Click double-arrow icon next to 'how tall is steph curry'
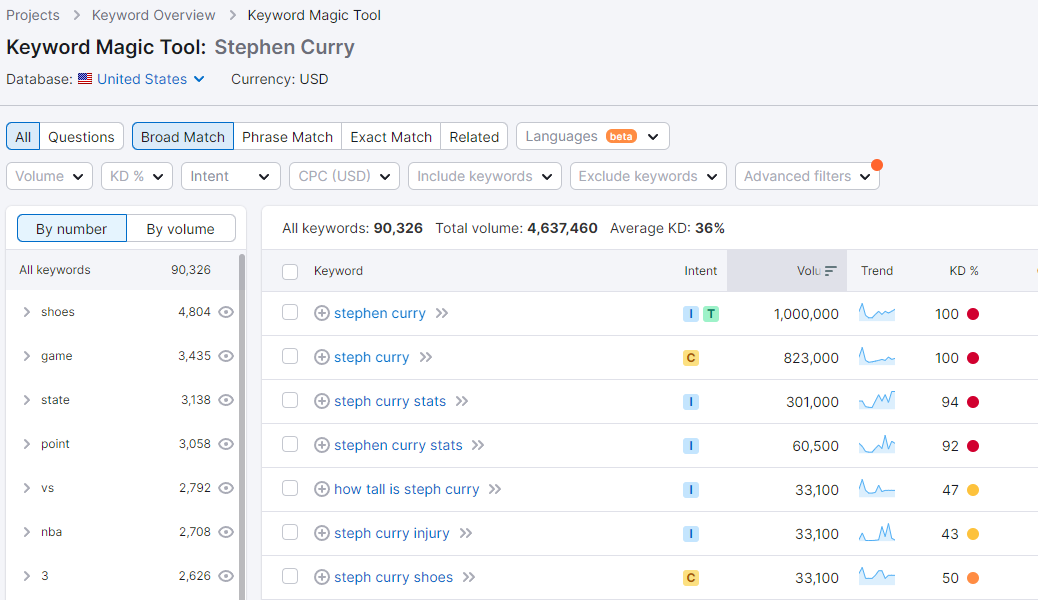 [x=495, y=489]
